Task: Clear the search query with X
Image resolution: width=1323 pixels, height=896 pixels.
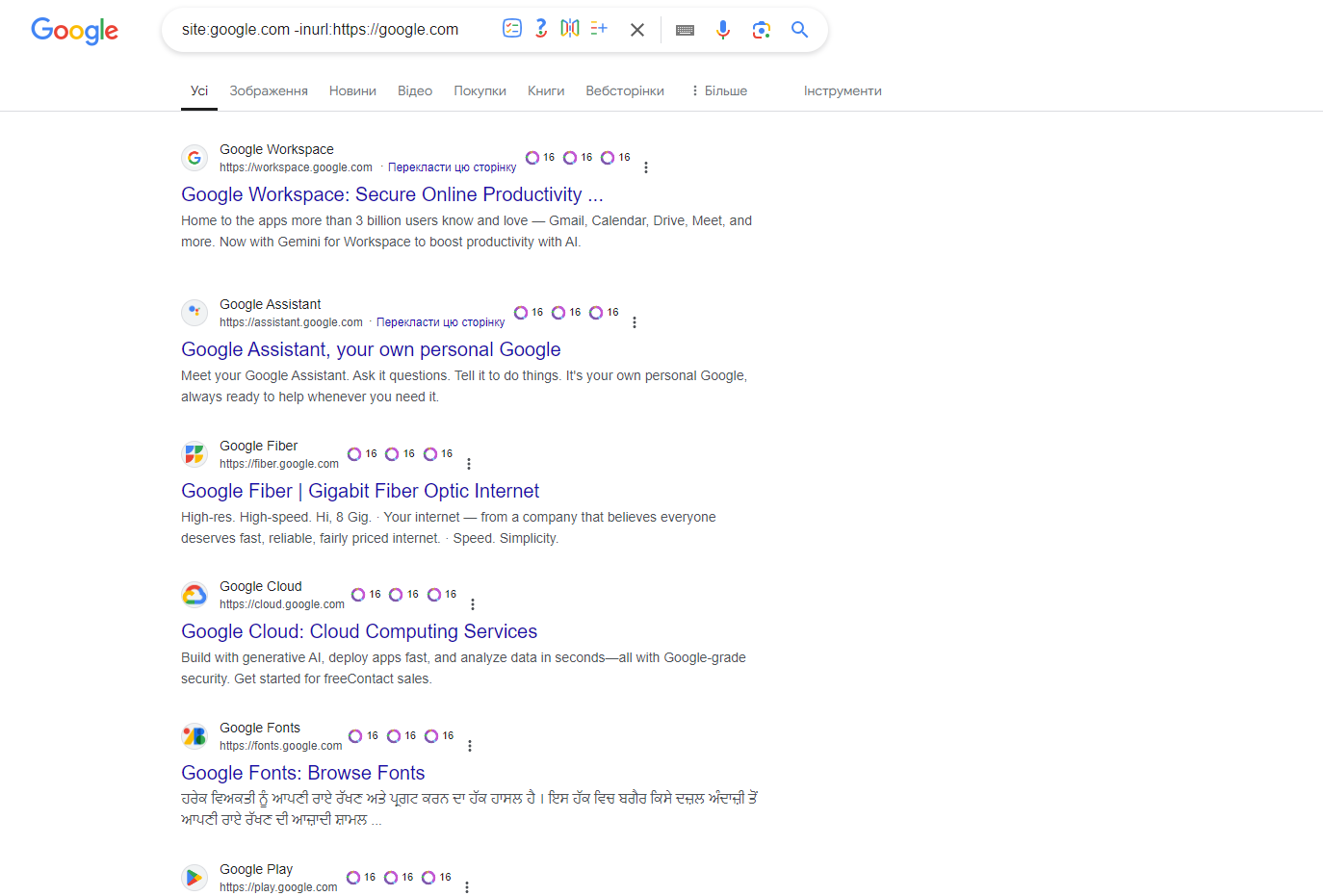Action: [637, 30]
